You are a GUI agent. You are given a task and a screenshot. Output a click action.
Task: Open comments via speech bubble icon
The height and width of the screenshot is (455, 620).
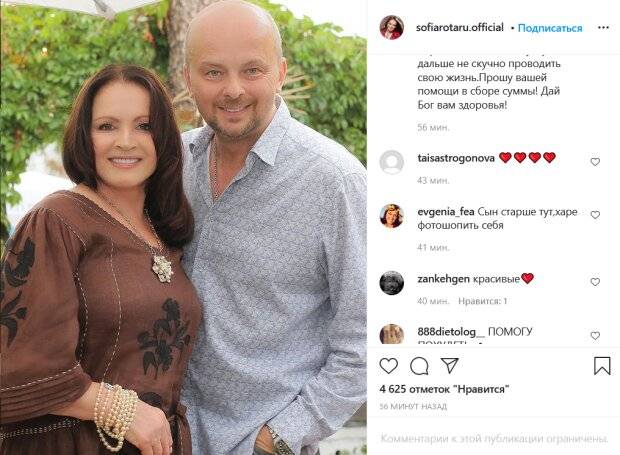coord(419,366)
